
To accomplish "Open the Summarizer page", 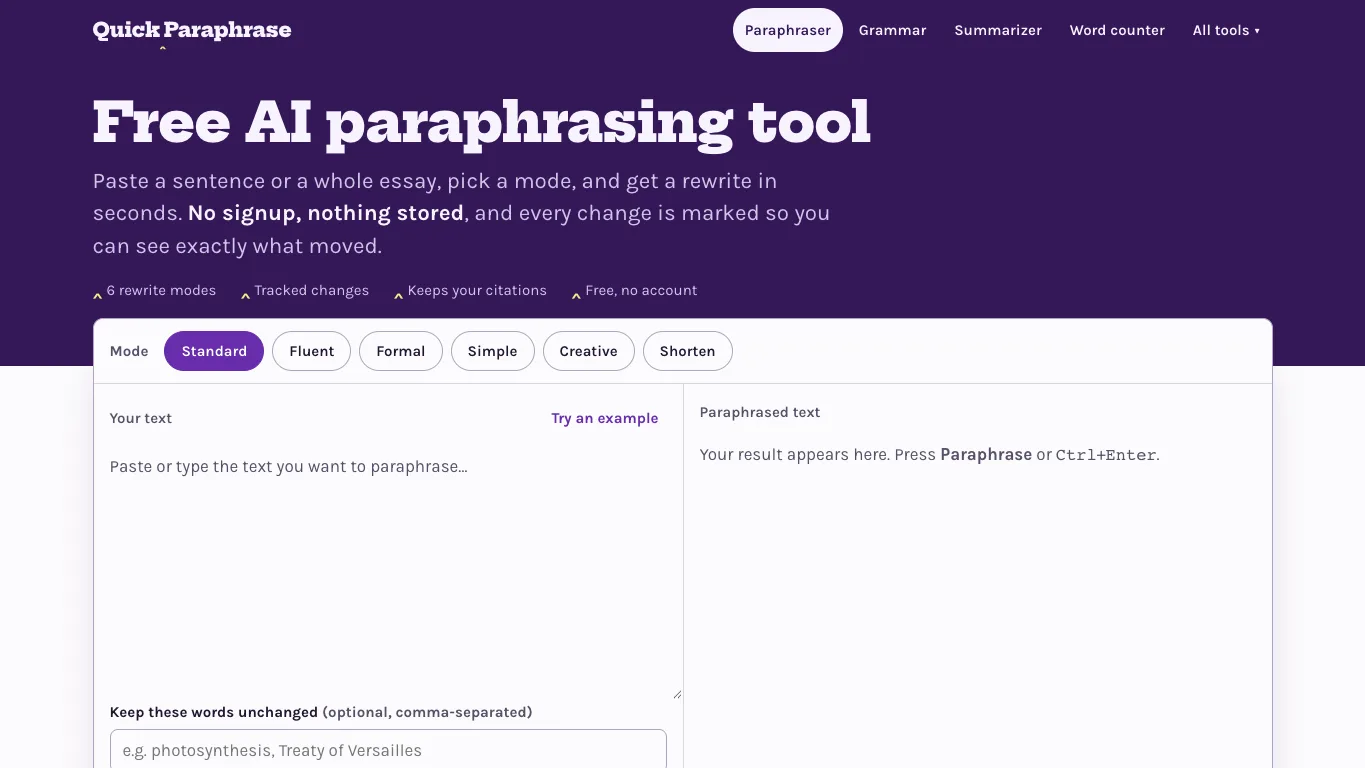I will tap(998, 30).
